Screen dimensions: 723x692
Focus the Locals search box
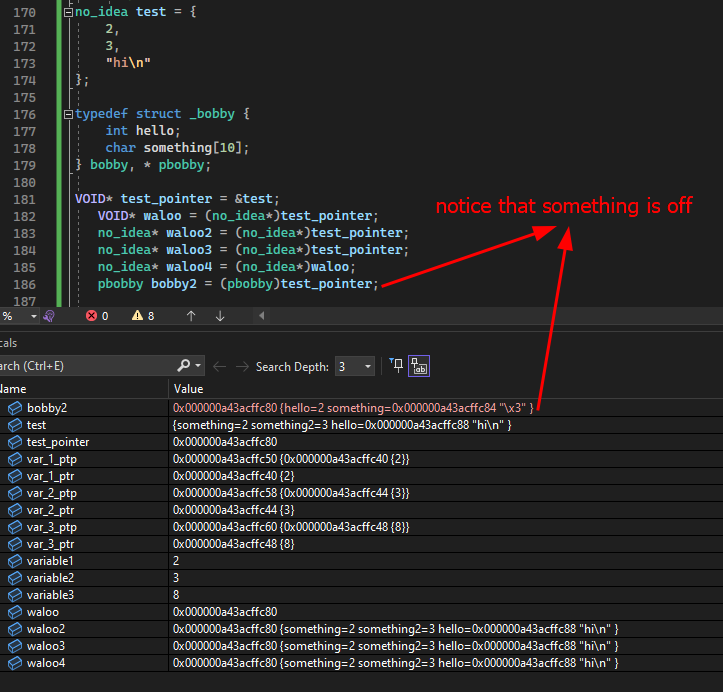[x=87, y=366]
